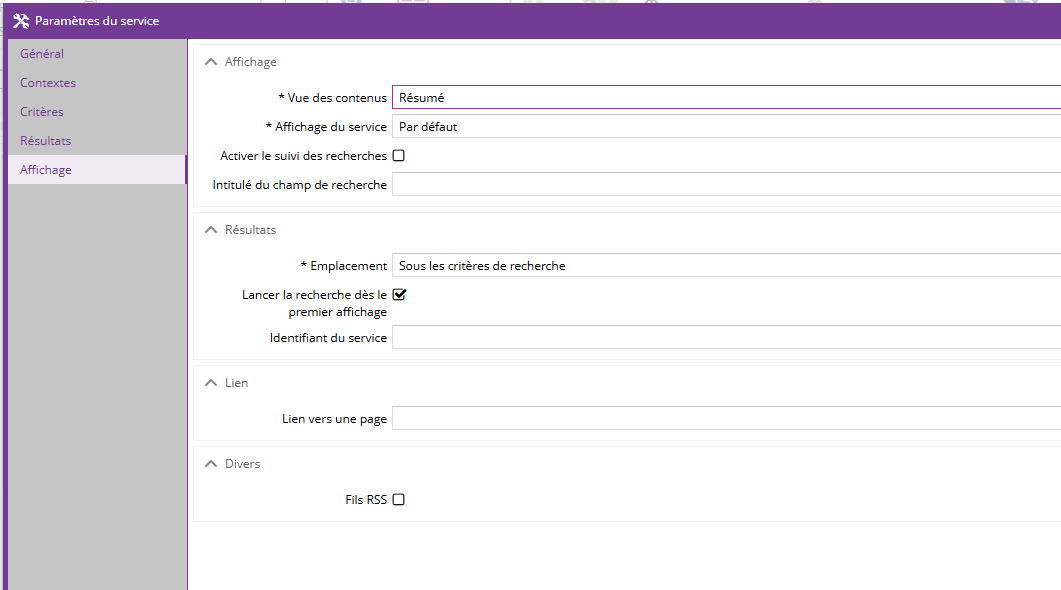
Task: Click the 'Lien vers une page' field
Action: [x=725, y=419]
